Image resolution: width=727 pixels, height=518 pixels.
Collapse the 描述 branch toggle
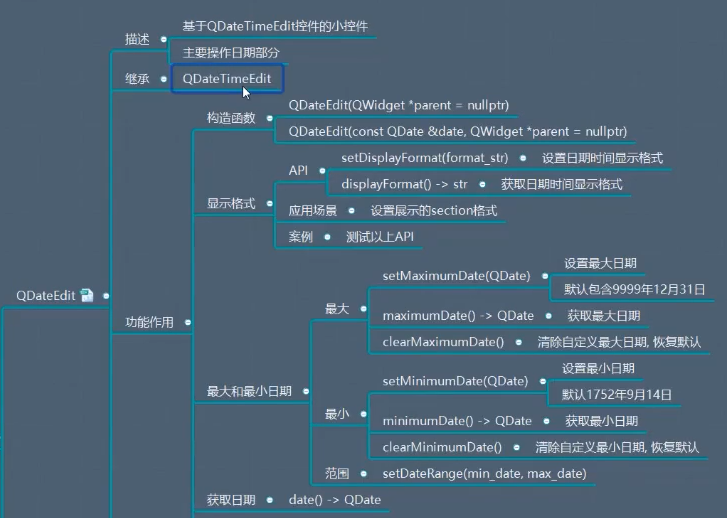(x=164, y=39)
